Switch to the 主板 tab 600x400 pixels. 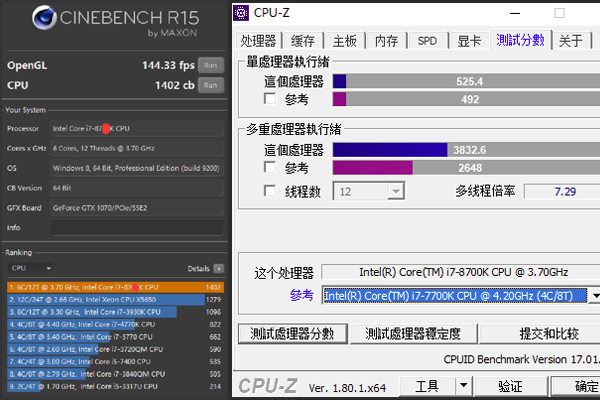click(x=344, y=41)
